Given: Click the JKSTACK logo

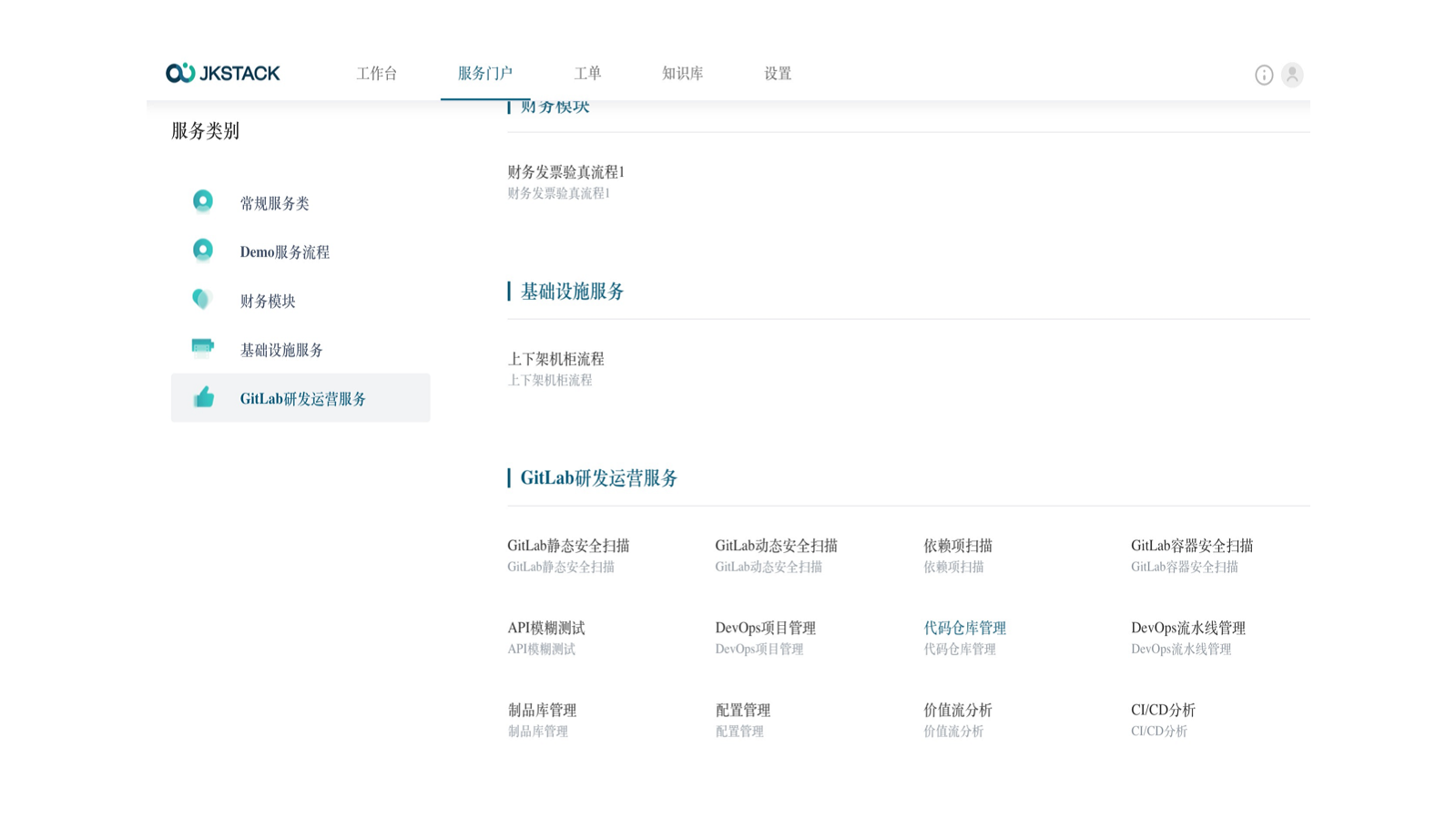Looking at the screenshot, I should pyautogui.click(x=223, y=73).
